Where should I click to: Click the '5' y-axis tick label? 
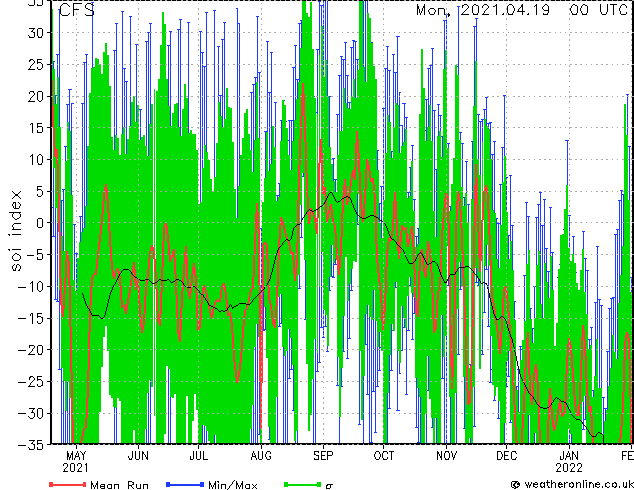(39, 191)
